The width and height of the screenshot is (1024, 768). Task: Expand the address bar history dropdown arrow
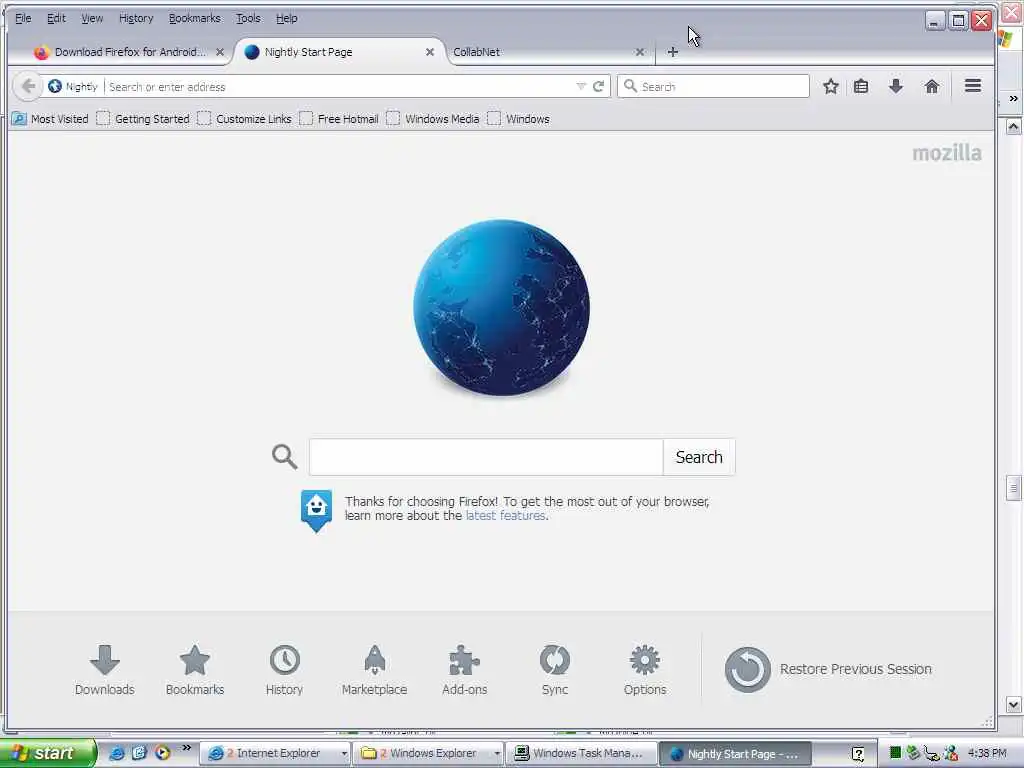581,86
